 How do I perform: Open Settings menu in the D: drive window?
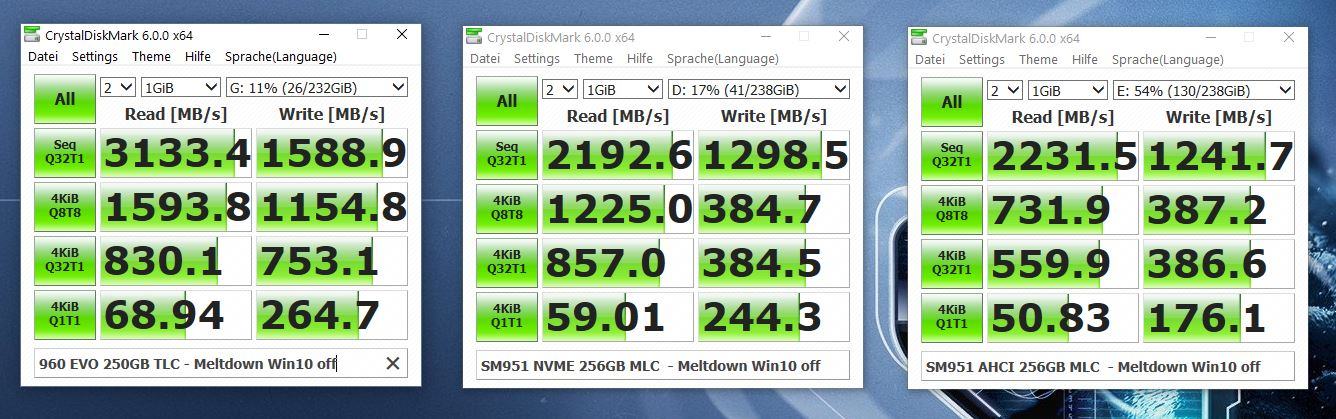click(536, 59)
